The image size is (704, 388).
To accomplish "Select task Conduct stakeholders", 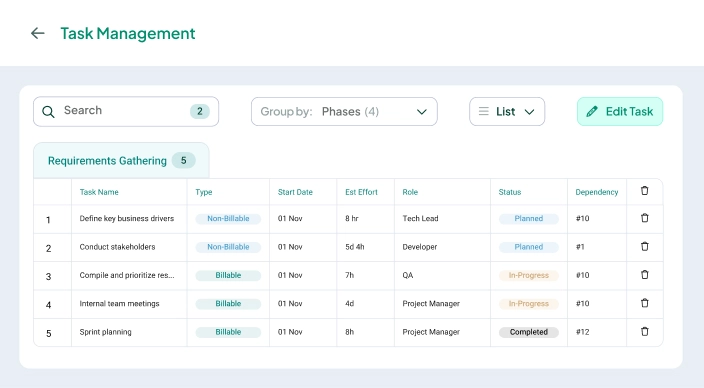I will (117, 247).
